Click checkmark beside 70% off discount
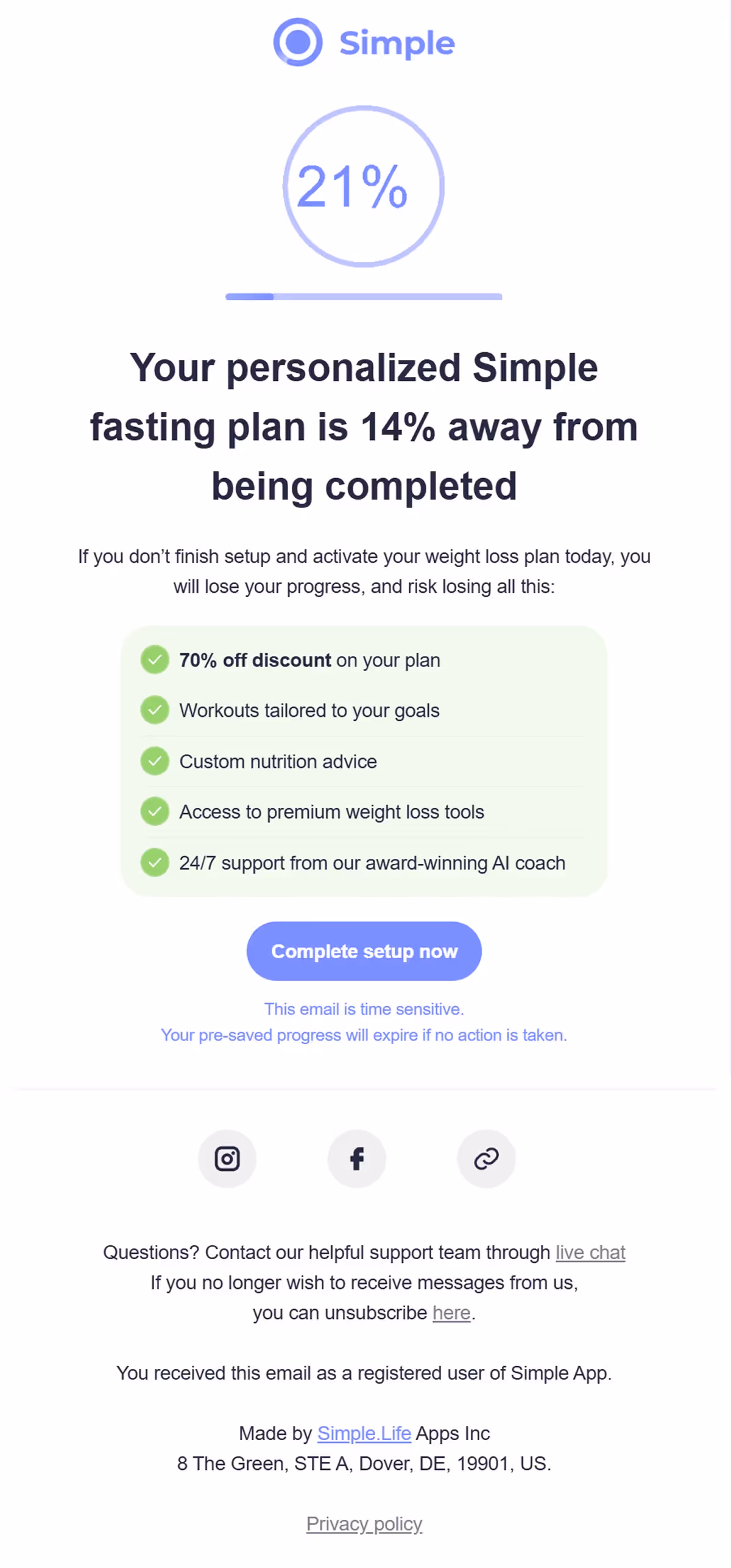731x1568 pixels. click(x=155, y=660)
